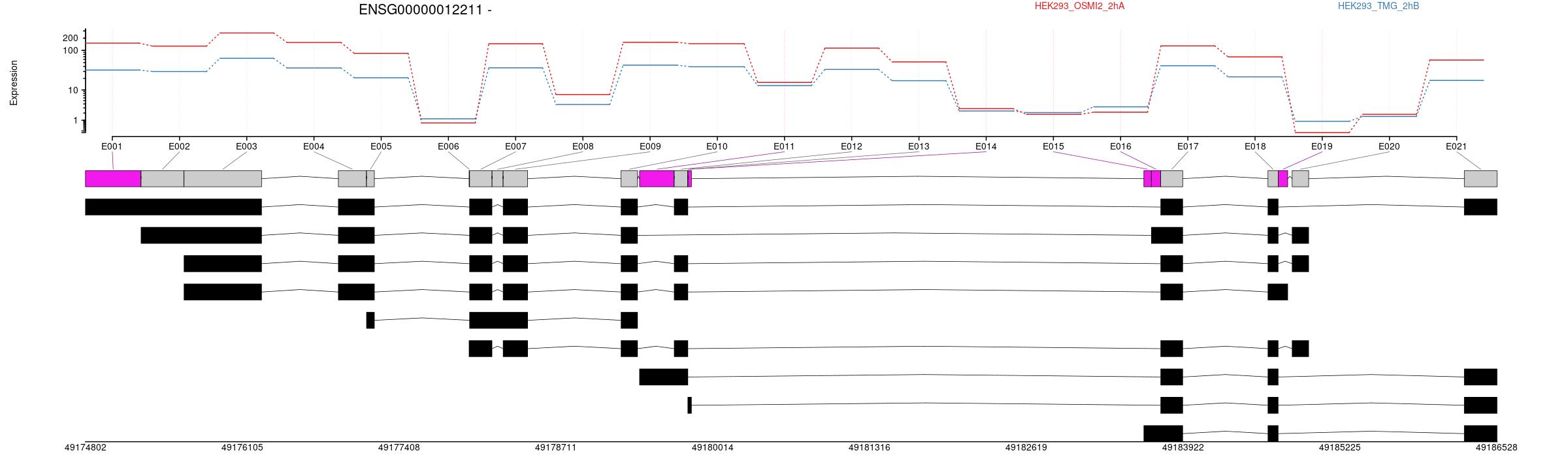Click exon label E010
Image resolution: width=1568 pixels, height=457 pixels.
click(717, 146)
